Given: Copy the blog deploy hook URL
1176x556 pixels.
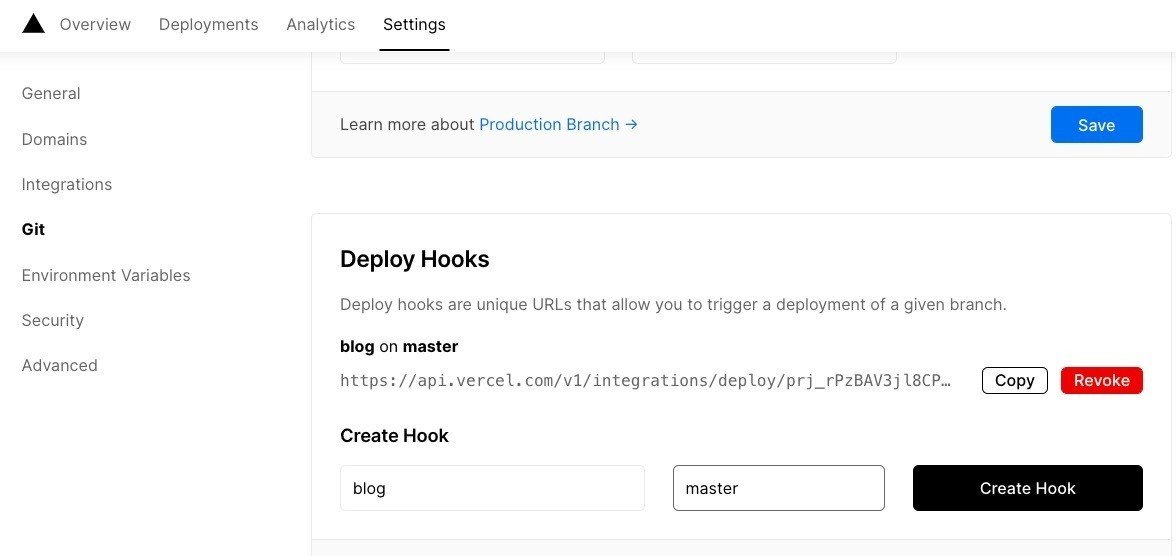Looking at the screenshot, I should click(x=1014, y=381).
